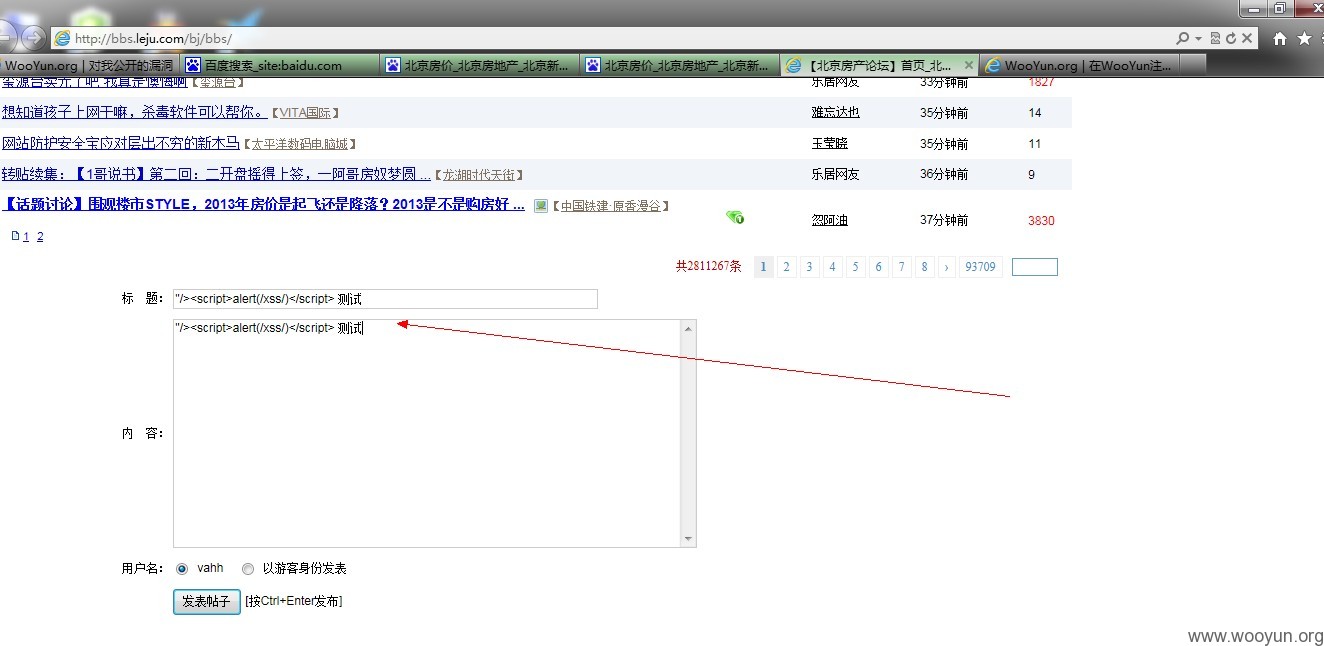Image resolution: width=1324 pixels, height=646 pixels.
Task: Open author 雅忘达也 profile
Action: [836, 113]
